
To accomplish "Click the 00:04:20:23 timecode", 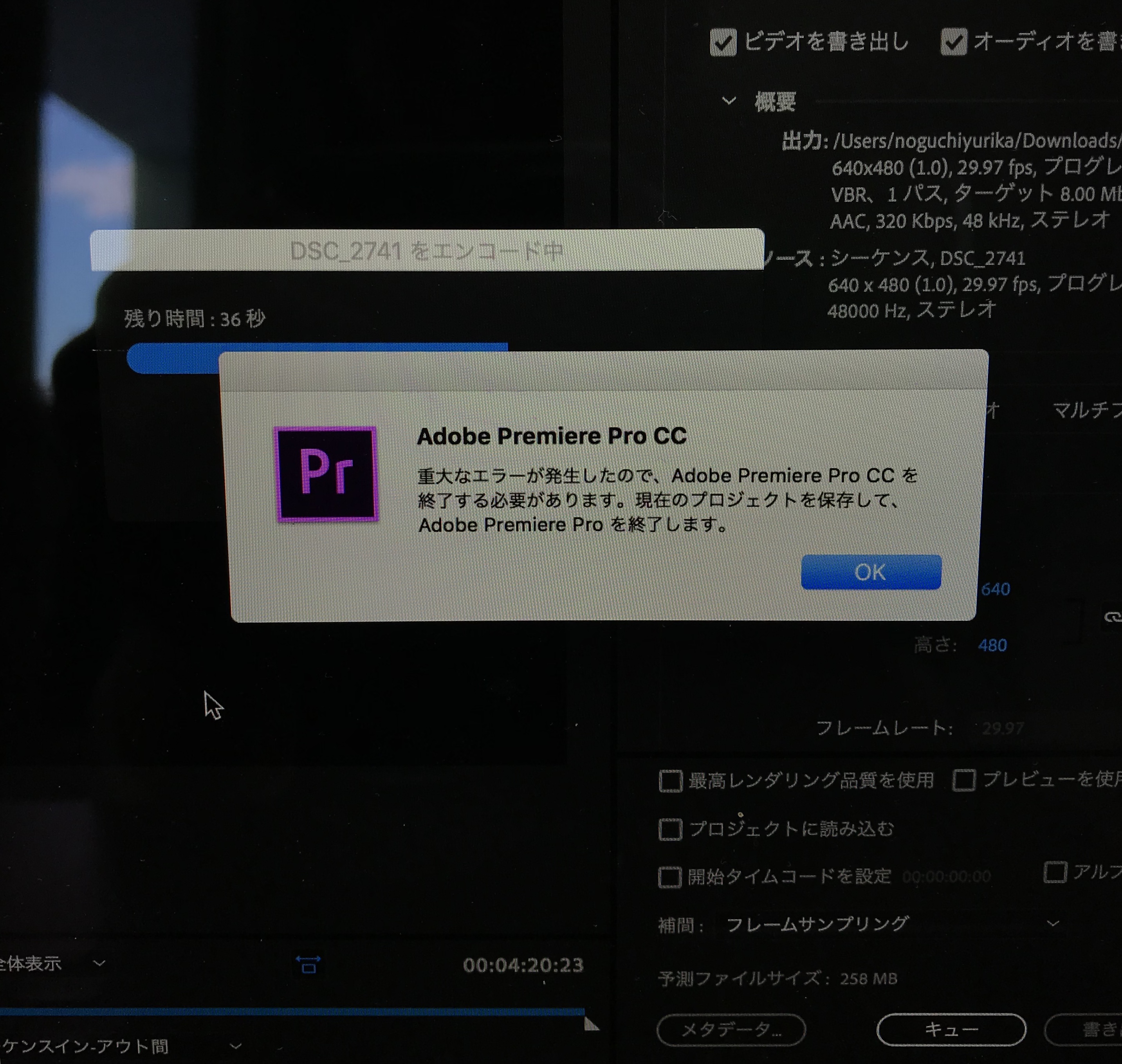I will pyautogui.click(x=523, y=965).
